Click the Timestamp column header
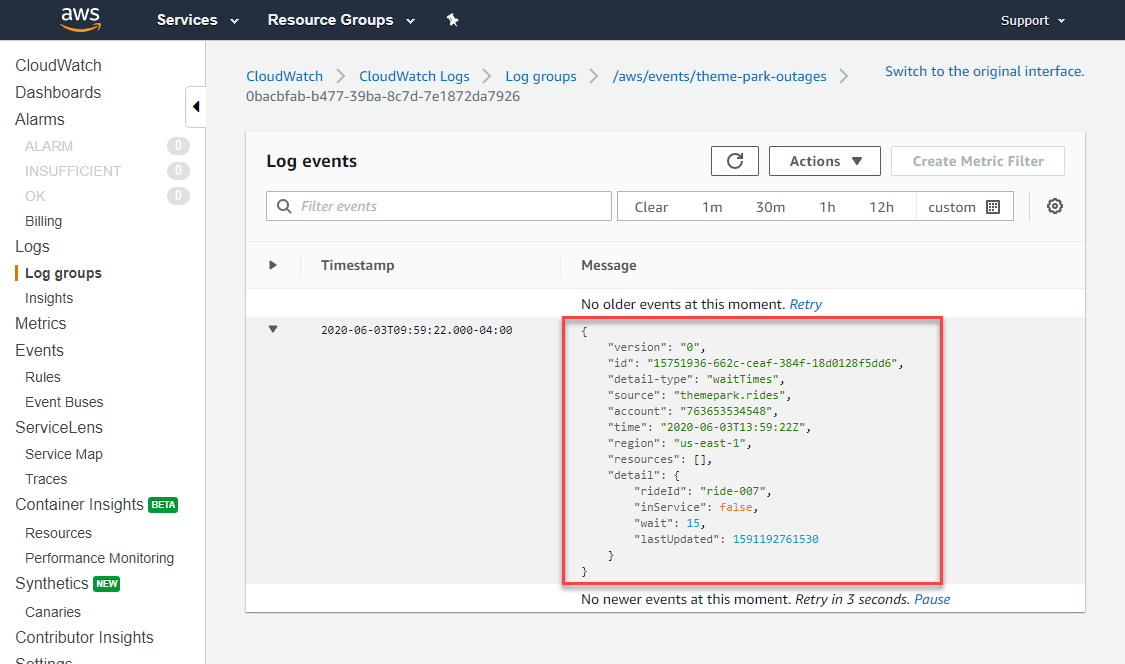Screen dimensions: 1125x664 click(x=357, y=265)
